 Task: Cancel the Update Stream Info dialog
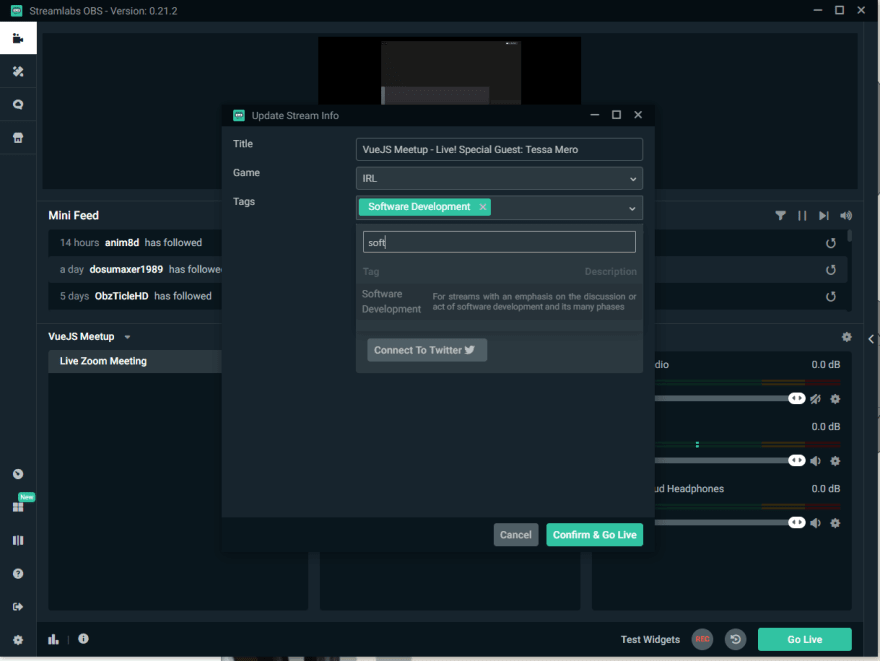coord(515,535)
